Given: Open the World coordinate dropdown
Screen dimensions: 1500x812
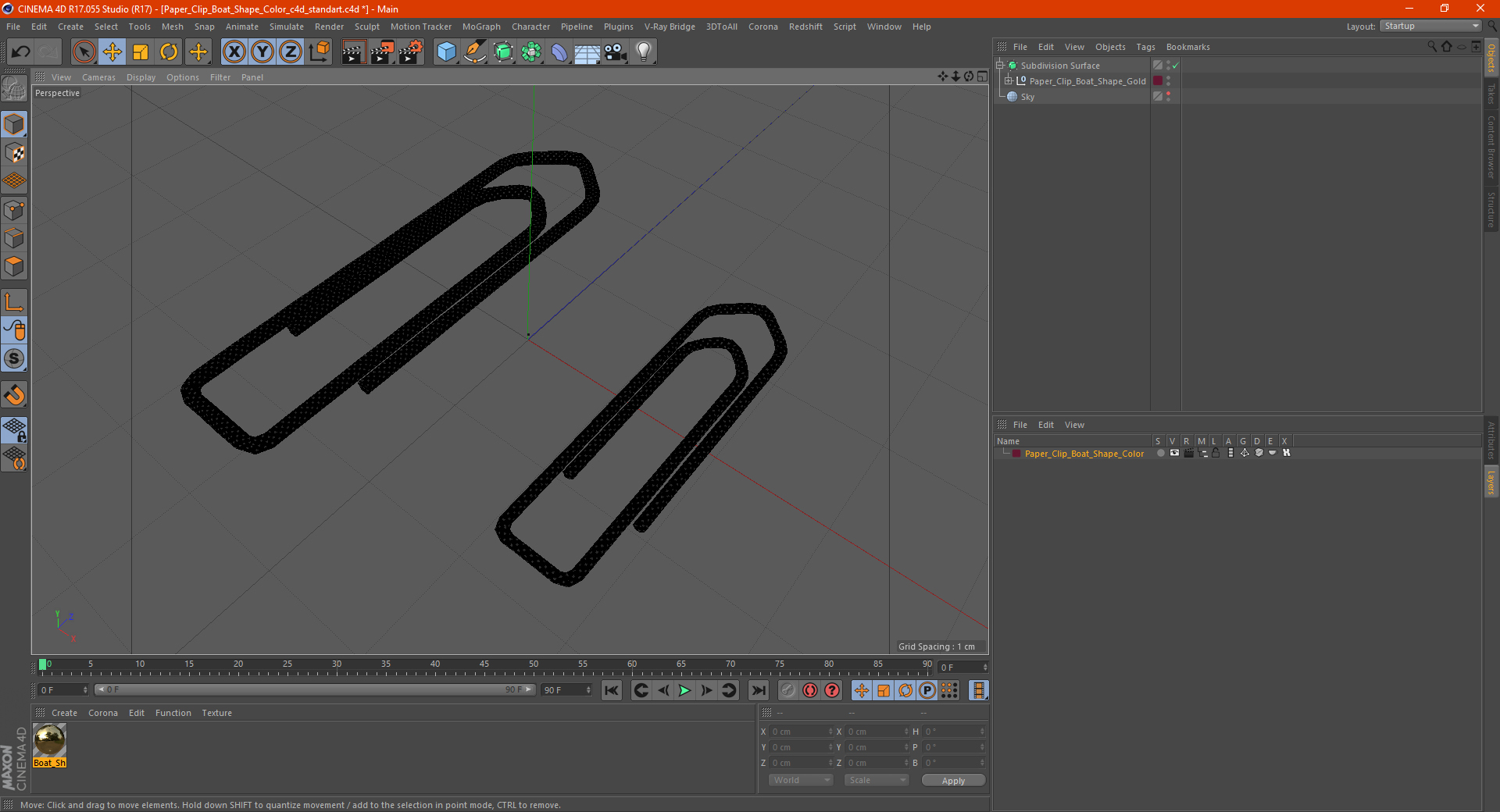Looking at the screenshot, I should [x=801, y=780].
